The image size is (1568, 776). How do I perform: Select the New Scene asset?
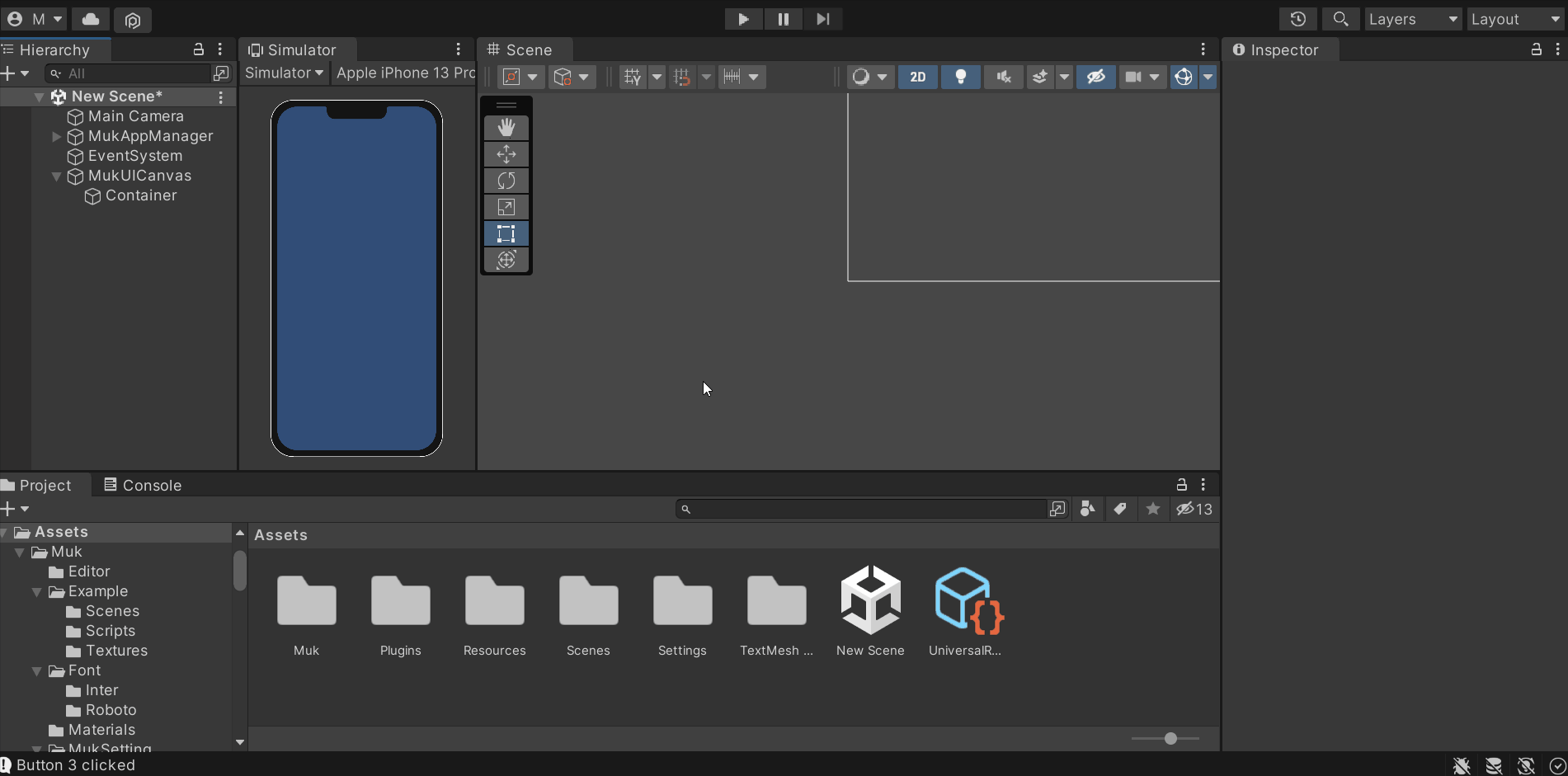pos(870,611)
